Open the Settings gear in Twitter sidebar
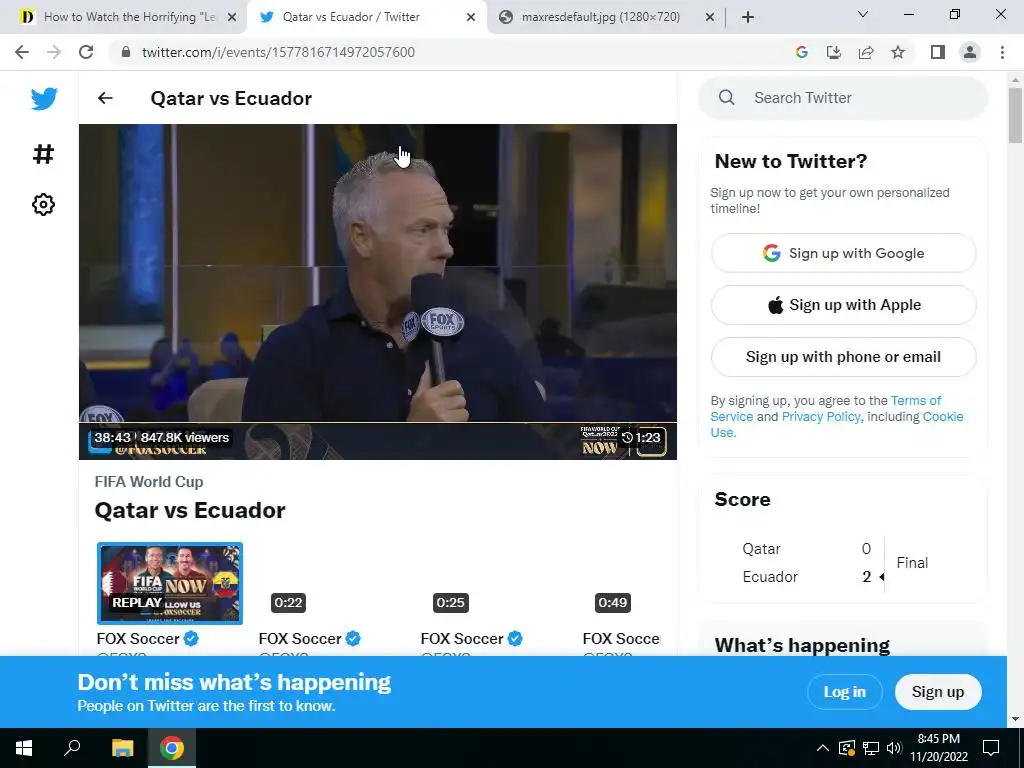The width and height of the screenshot is (1024, 768). pyautogui.click(x=43, y=204)
